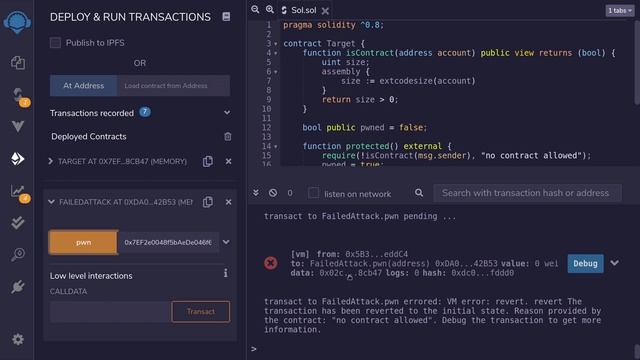The width and height of the screenshot is (640, 360).
Task: Click the CALLDATA input field
Action: [x=110, y=312]
